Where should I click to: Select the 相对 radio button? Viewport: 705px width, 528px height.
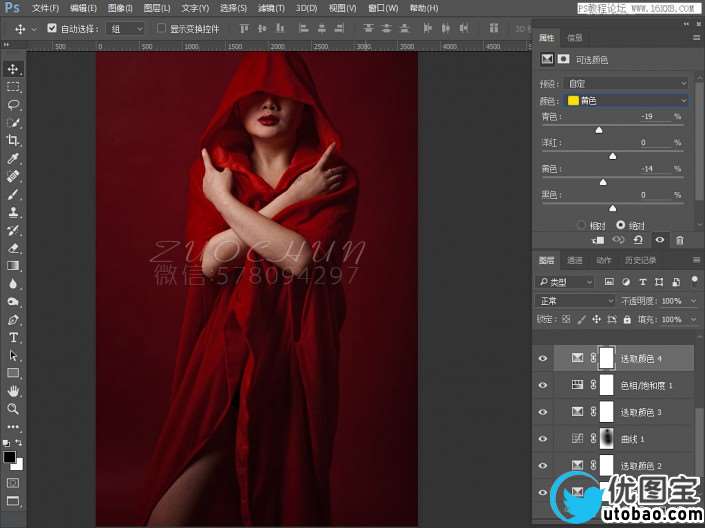click(582, 225)
